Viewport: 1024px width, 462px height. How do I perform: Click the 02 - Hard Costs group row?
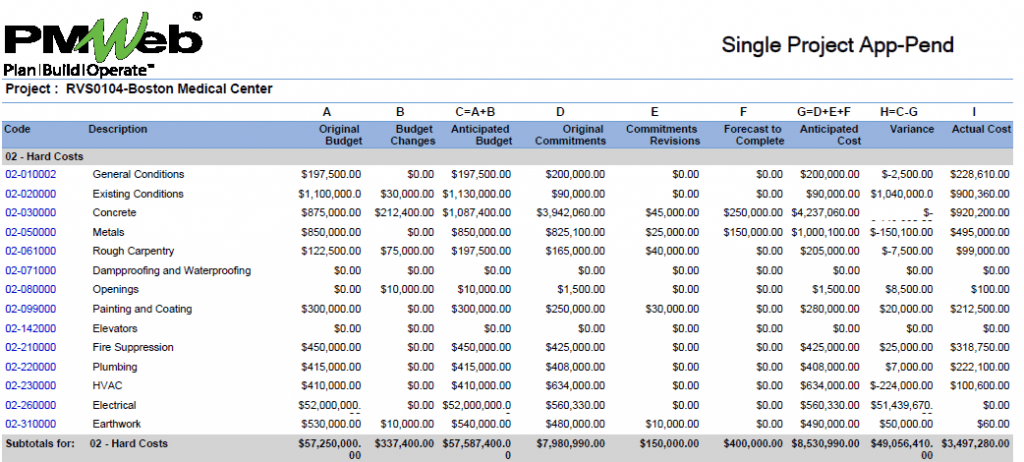click(507, 157)
